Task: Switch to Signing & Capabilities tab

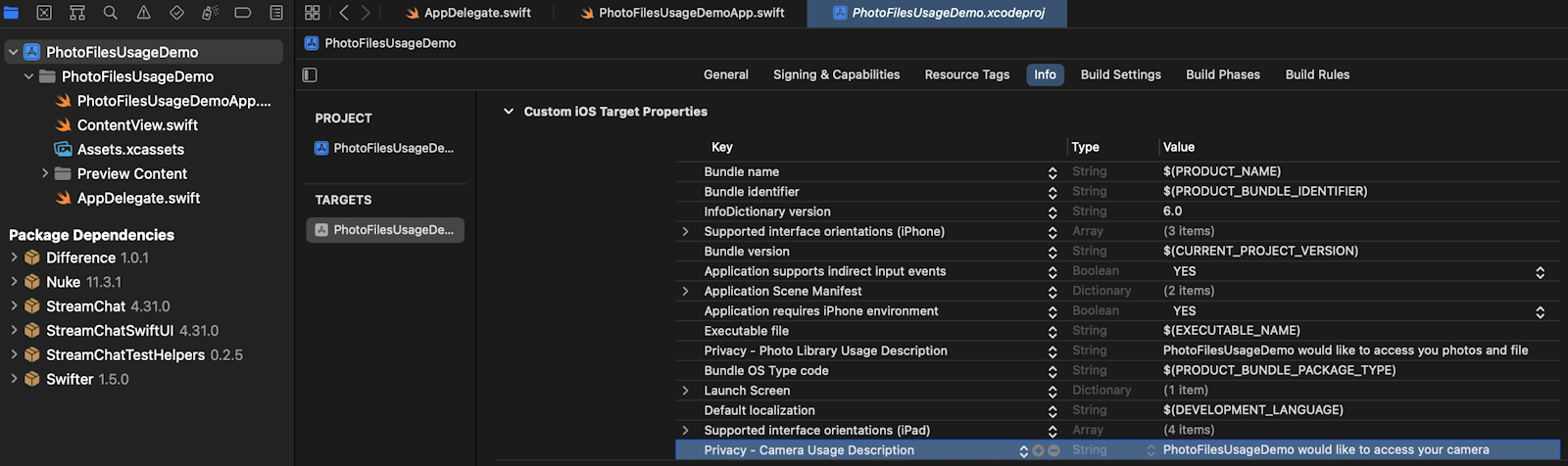Action: [x=836, y=74]
